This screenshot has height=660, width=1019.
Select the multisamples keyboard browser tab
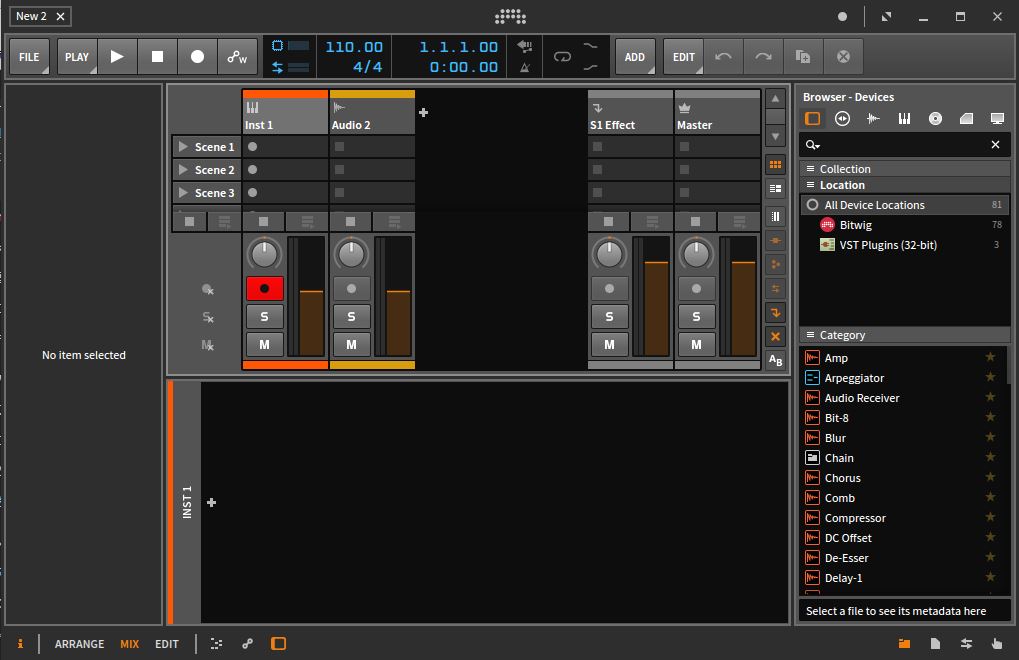pos(904,118)
